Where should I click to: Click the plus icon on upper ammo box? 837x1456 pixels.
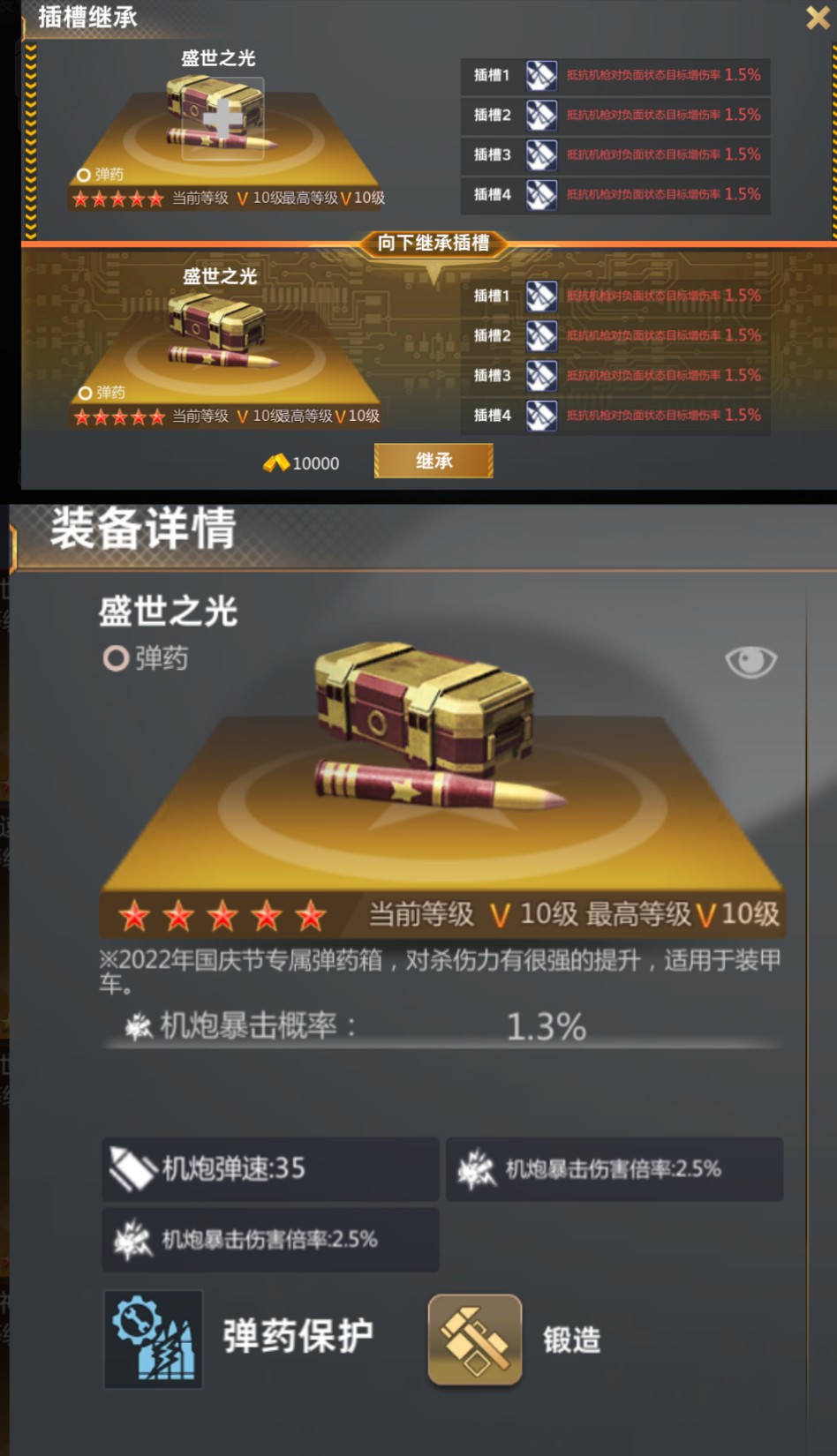(222, 118)
